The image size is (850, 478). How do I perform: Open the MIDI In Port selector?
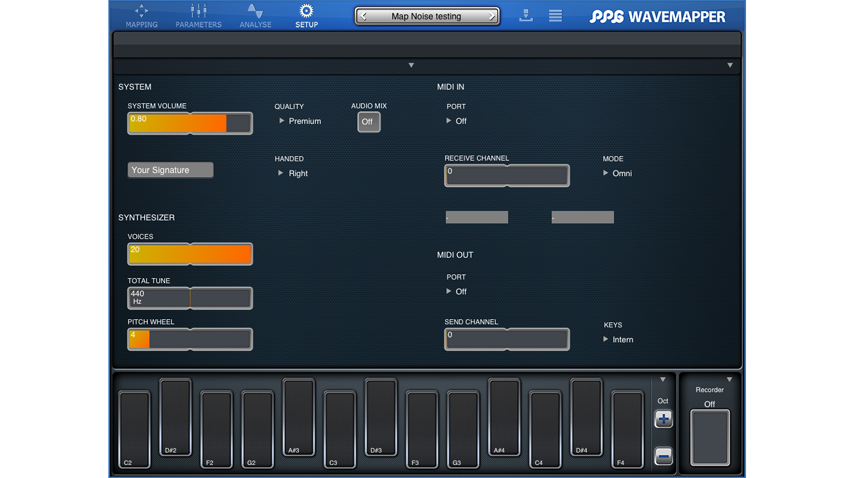pyautogui.click(x=456, y=121)
